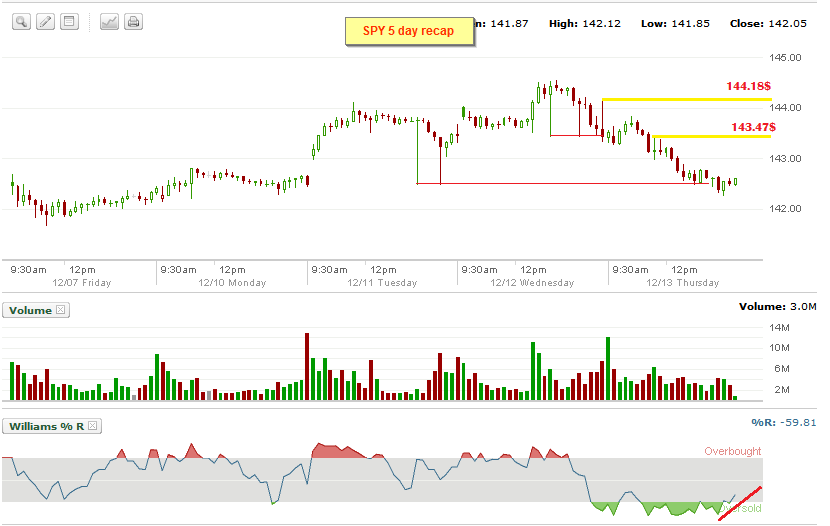This screenshot has width=830, height=526.
Task: Click the 6M volume axis label
Action: (x=782, y=369)
